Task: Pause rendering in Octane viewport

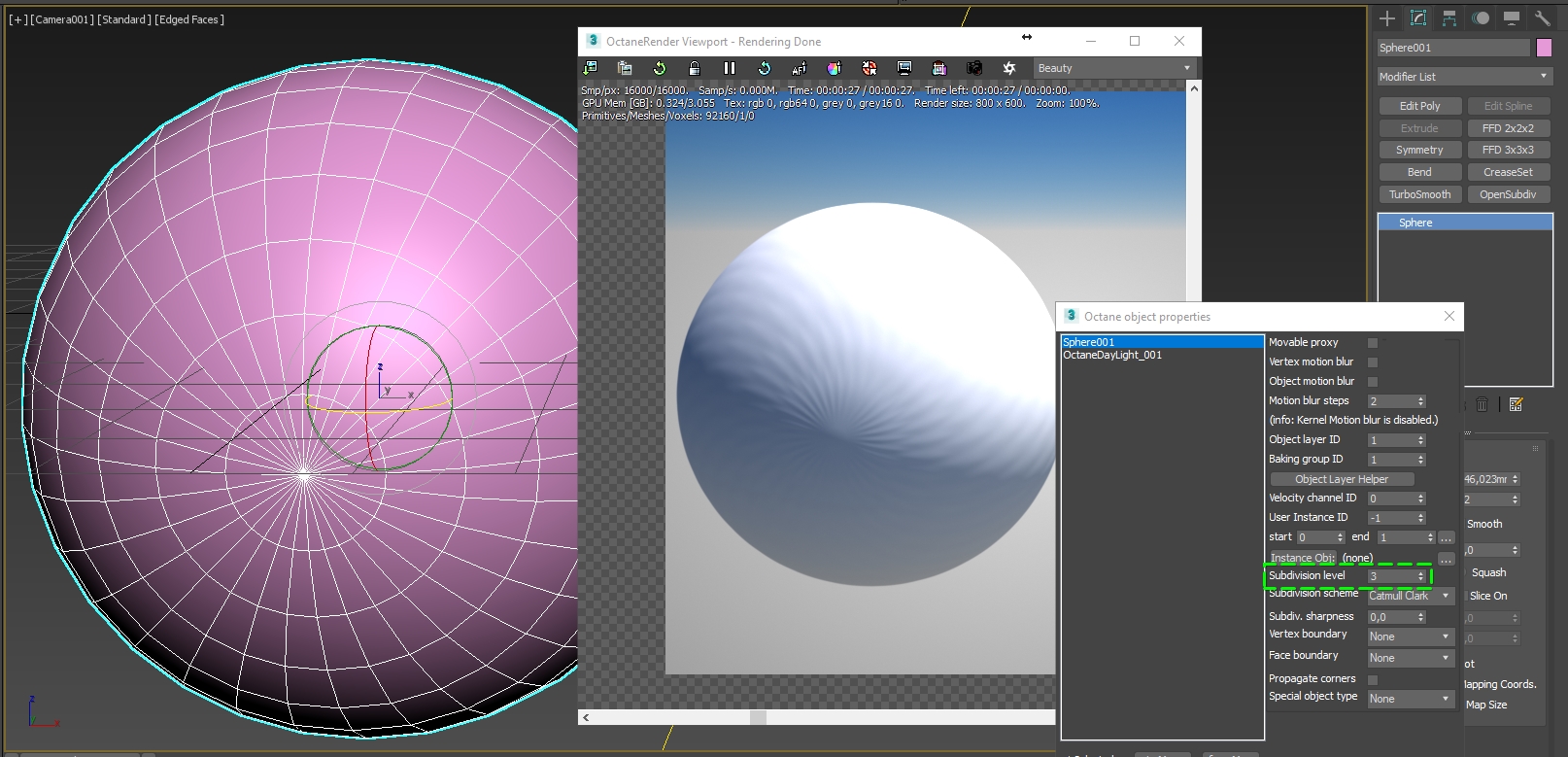Action: click(x=730, y=68)
